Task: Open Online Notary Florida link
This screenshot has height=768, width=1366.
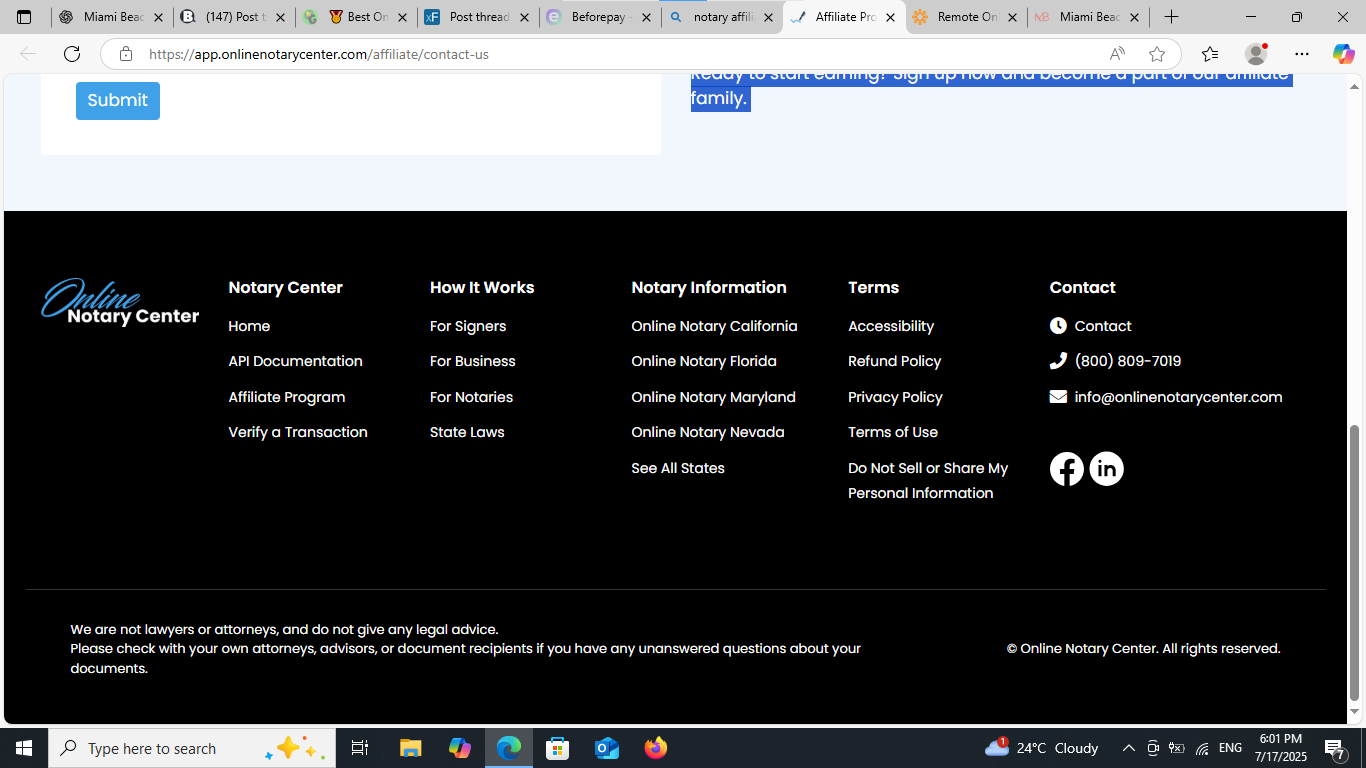Action: click(704, 361)
